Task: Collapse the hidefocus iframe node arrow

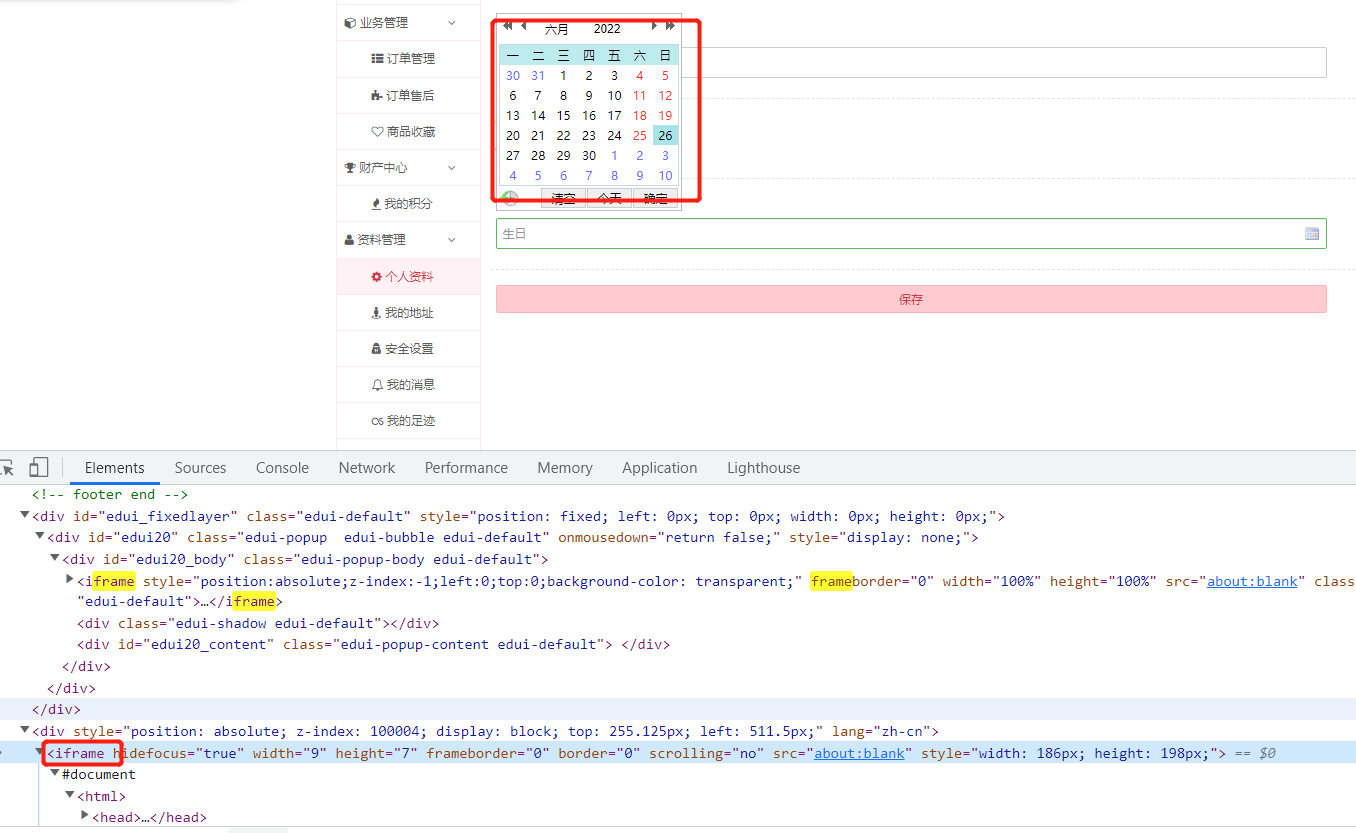Action: [x=40, y=752]
